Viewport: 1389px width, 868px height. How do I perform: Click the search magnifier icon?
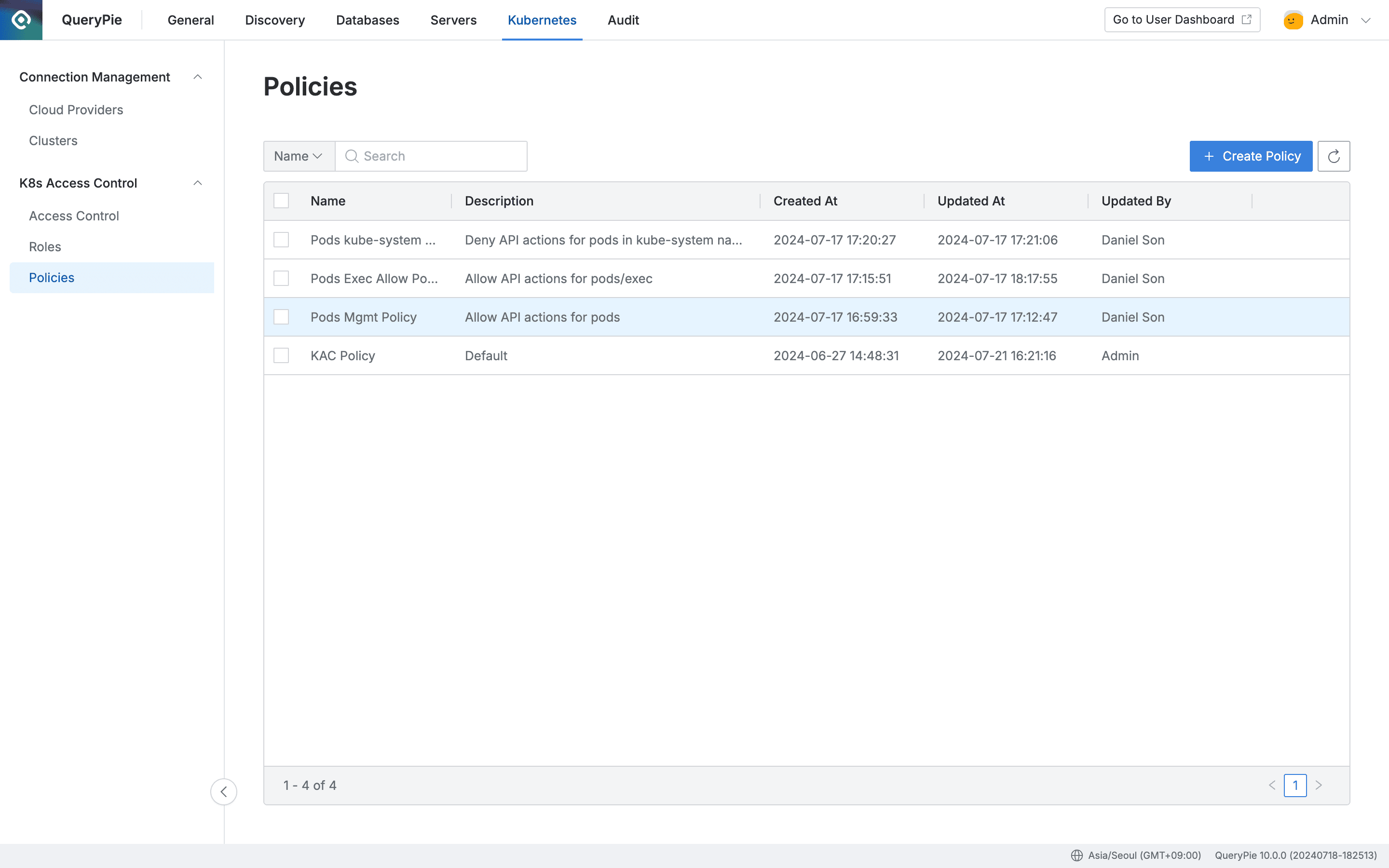[x=352, y=156]
